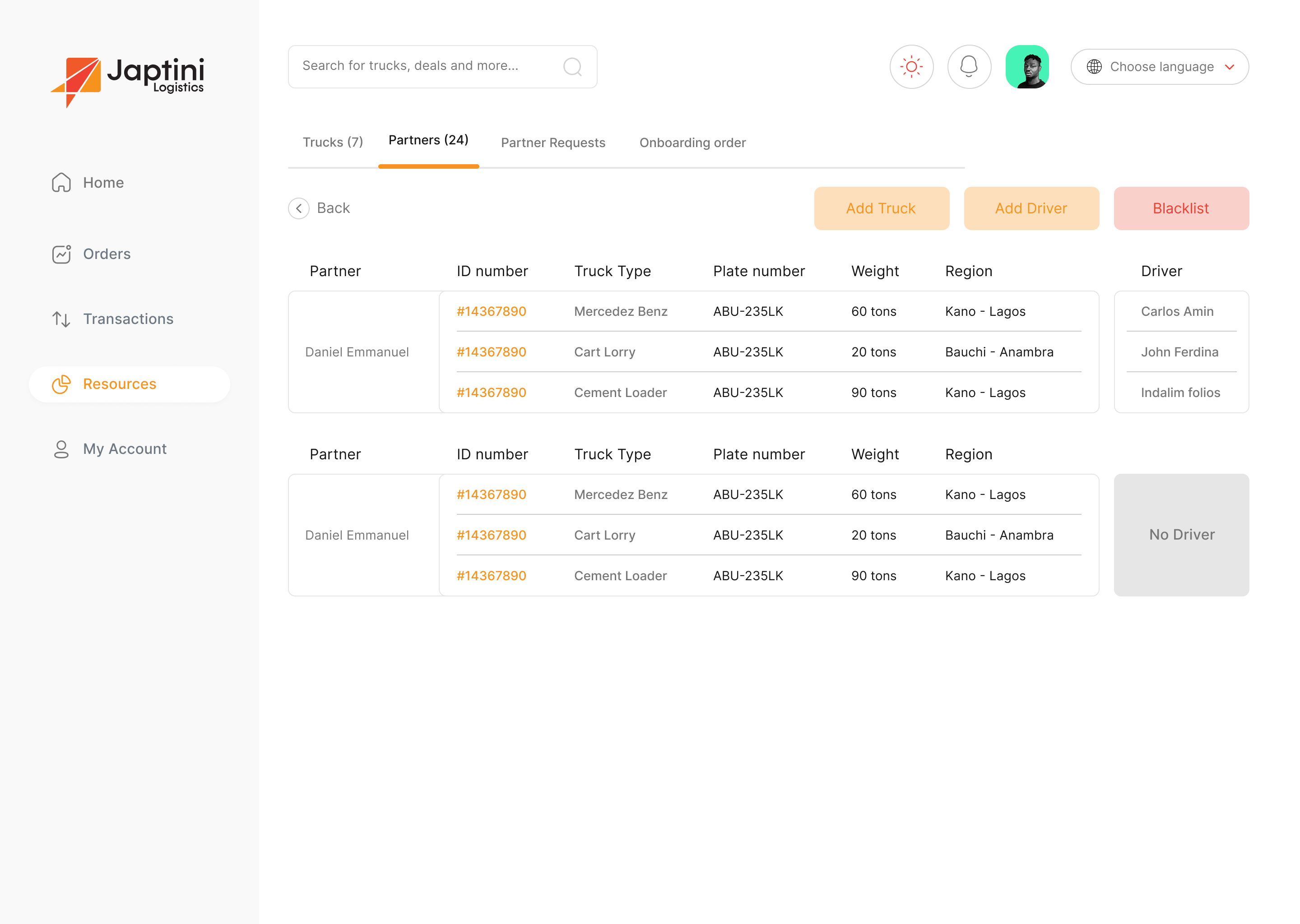Image resolution: width=1300 pixels, height=924 pixels.
Task: Click 20 tons weight in second table
Action: pos(874,536)
